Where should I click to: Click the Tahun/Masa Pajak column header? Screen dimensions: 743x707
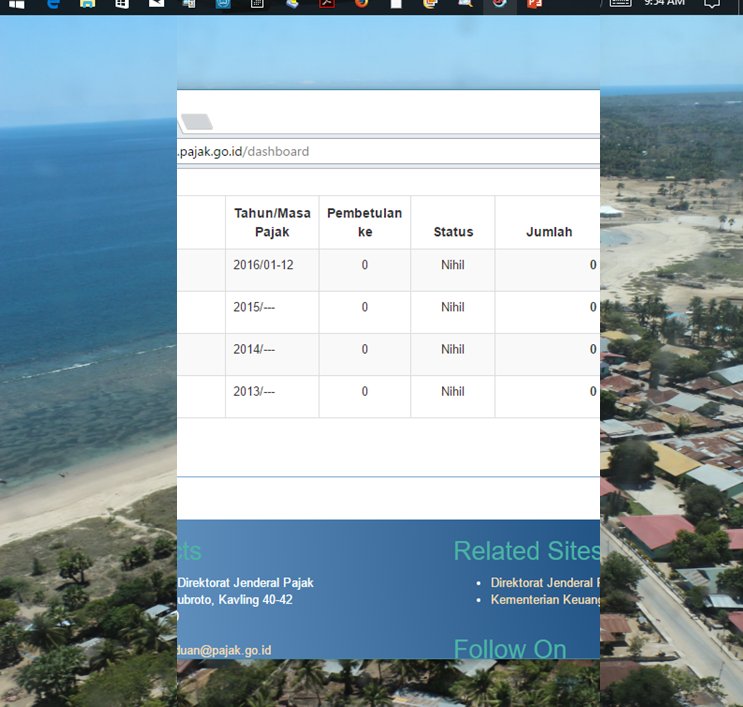[x=272, y=222]
